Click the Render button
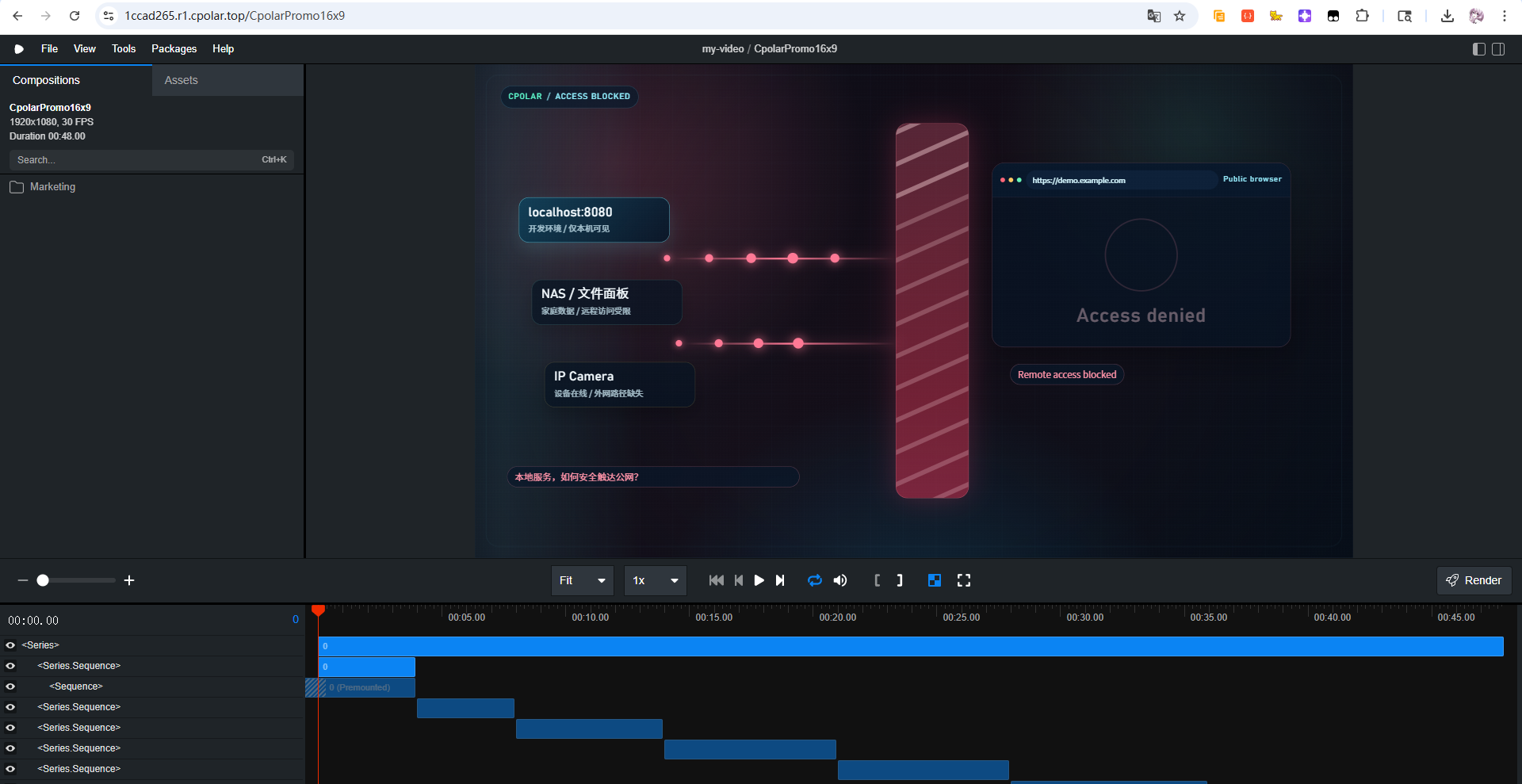 tap(1474, 580)
